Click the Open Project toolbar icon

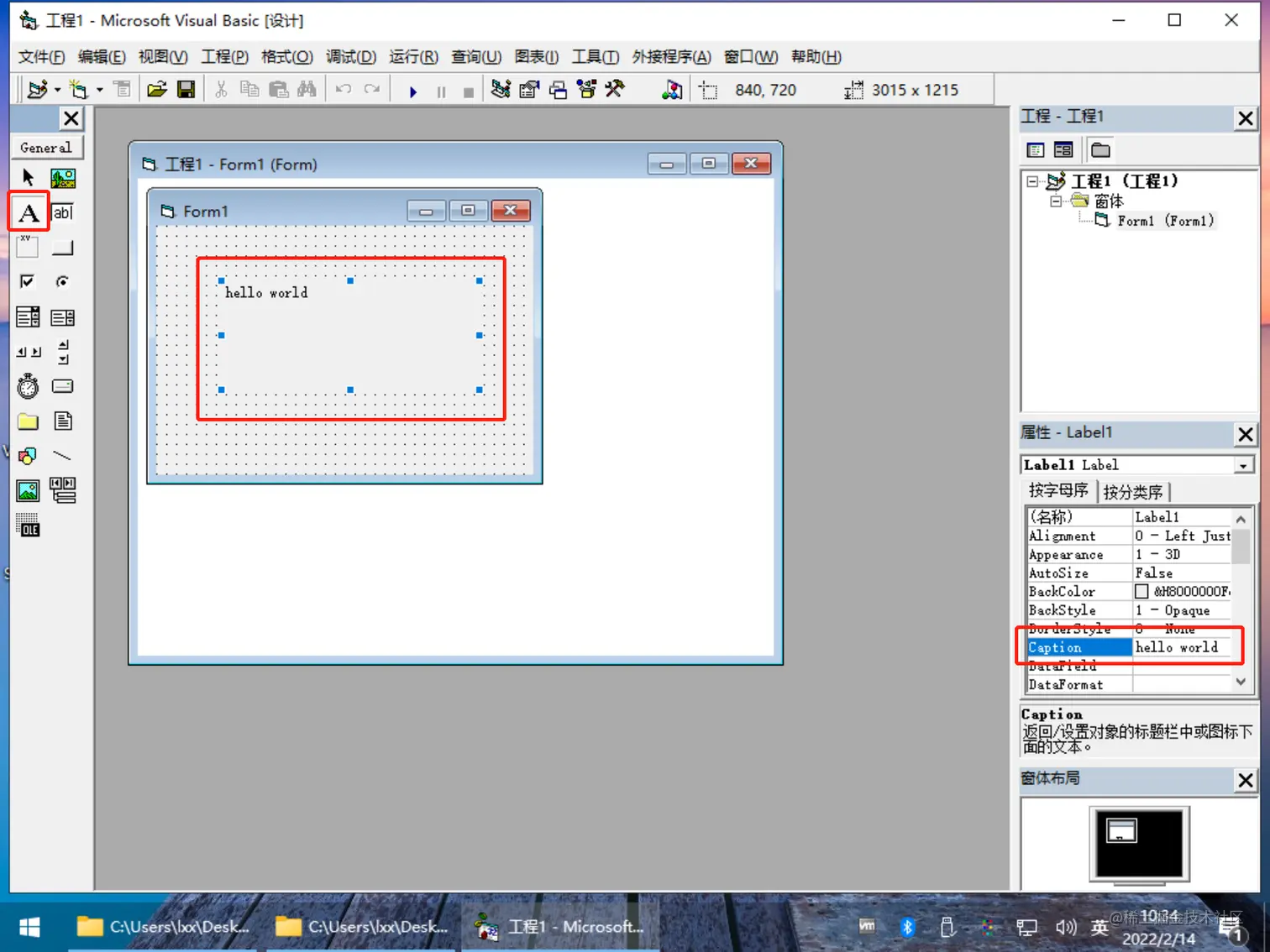coord(157,89)
